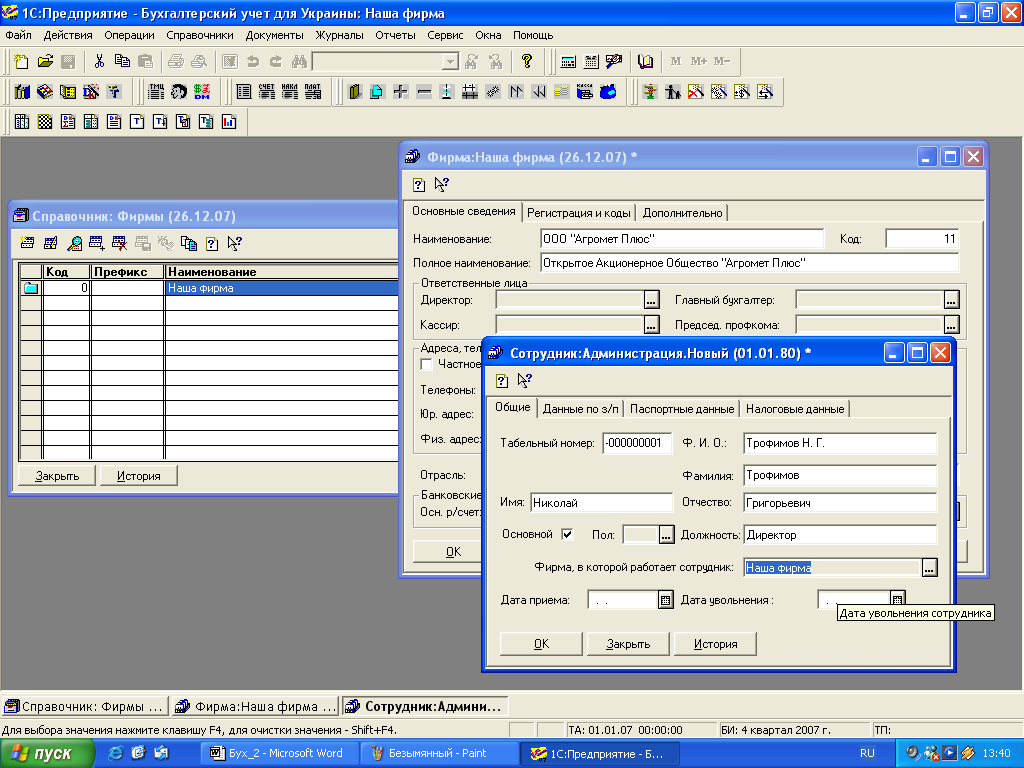Switch to the Данные по з/п tab
Screen dimensions: 1024x768
(x=580, y=409)
